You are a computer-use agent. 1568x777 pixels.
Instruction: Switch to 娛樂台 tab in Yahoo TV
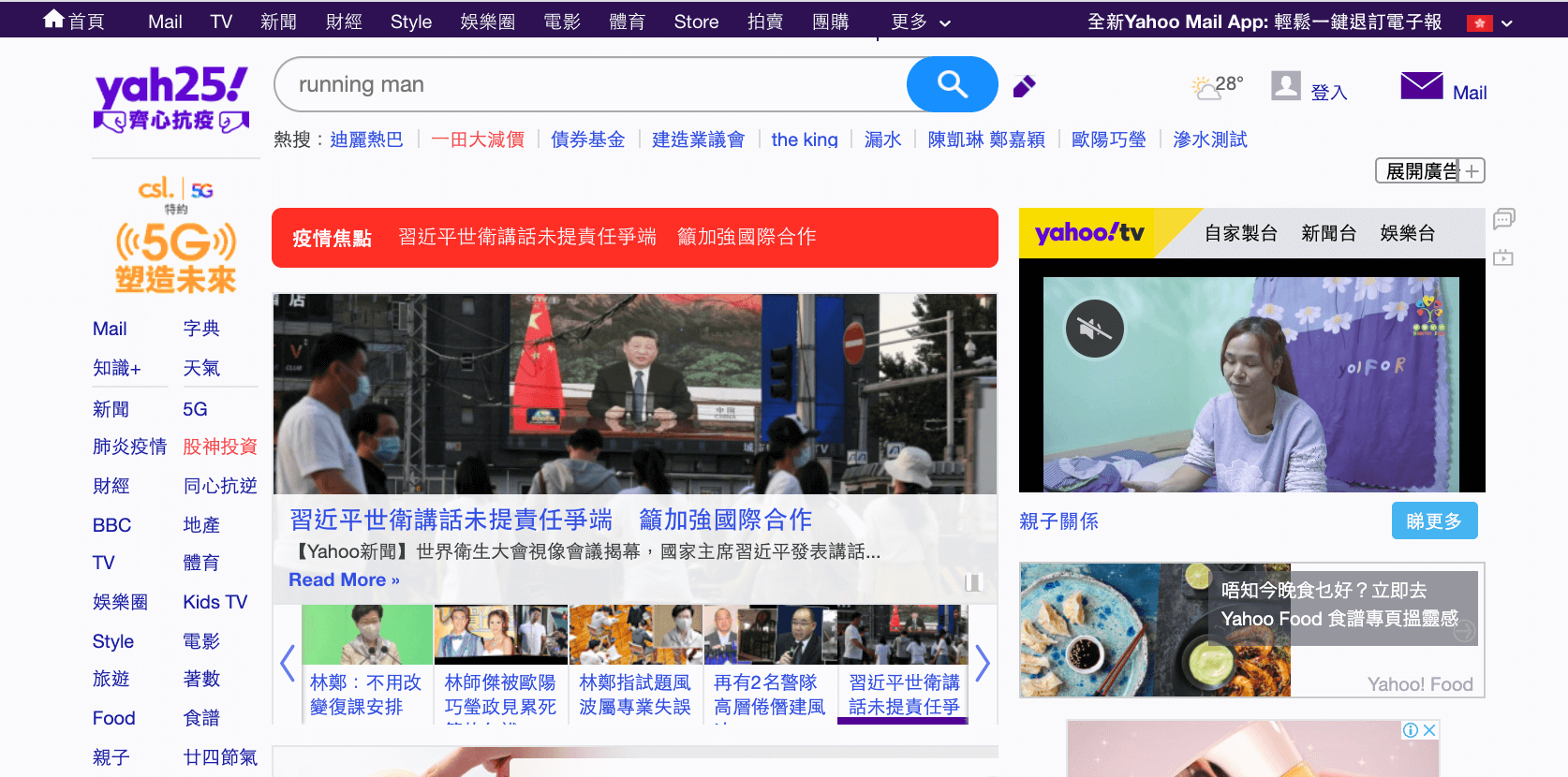[x=1407, y=233]
